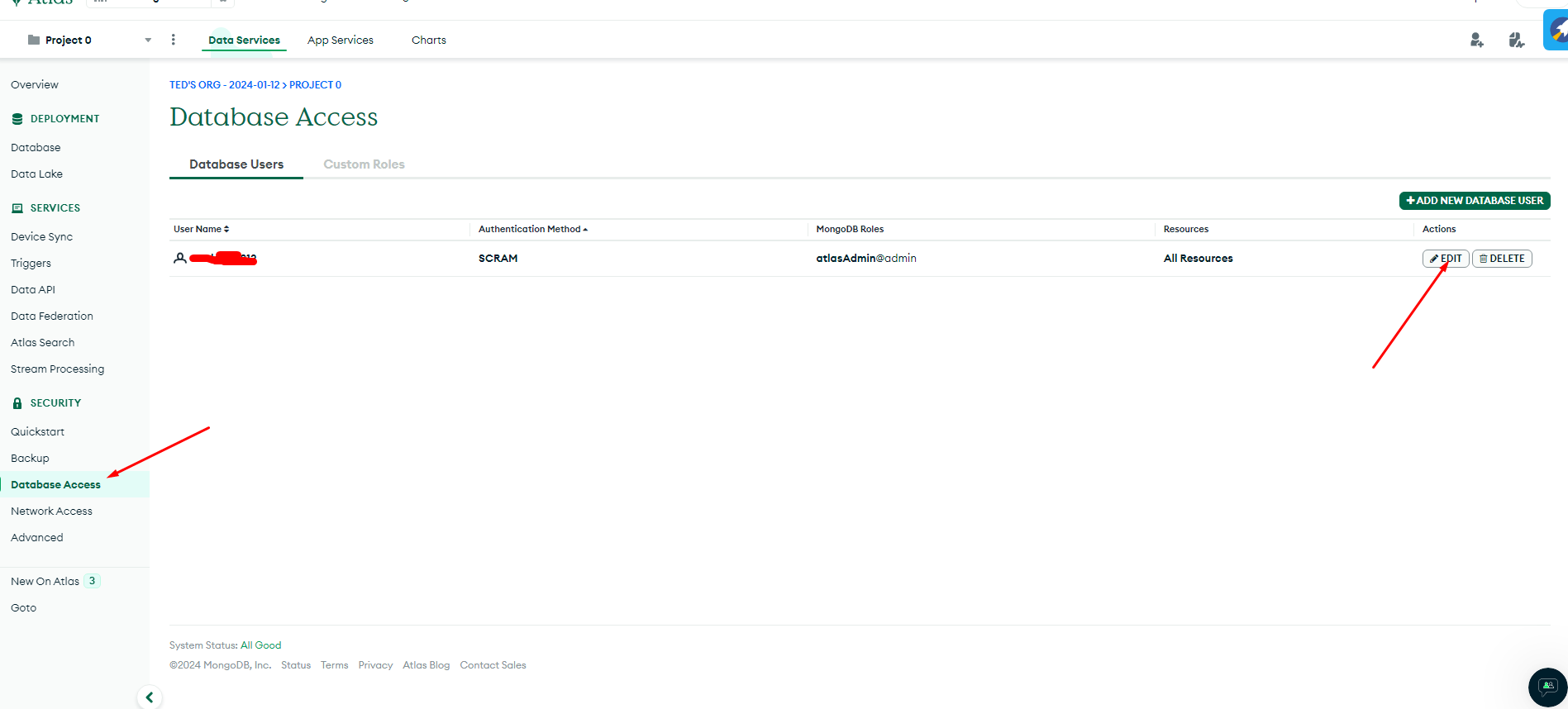
Task: Open Stream Processing in the sidebar
Action: 57,369
